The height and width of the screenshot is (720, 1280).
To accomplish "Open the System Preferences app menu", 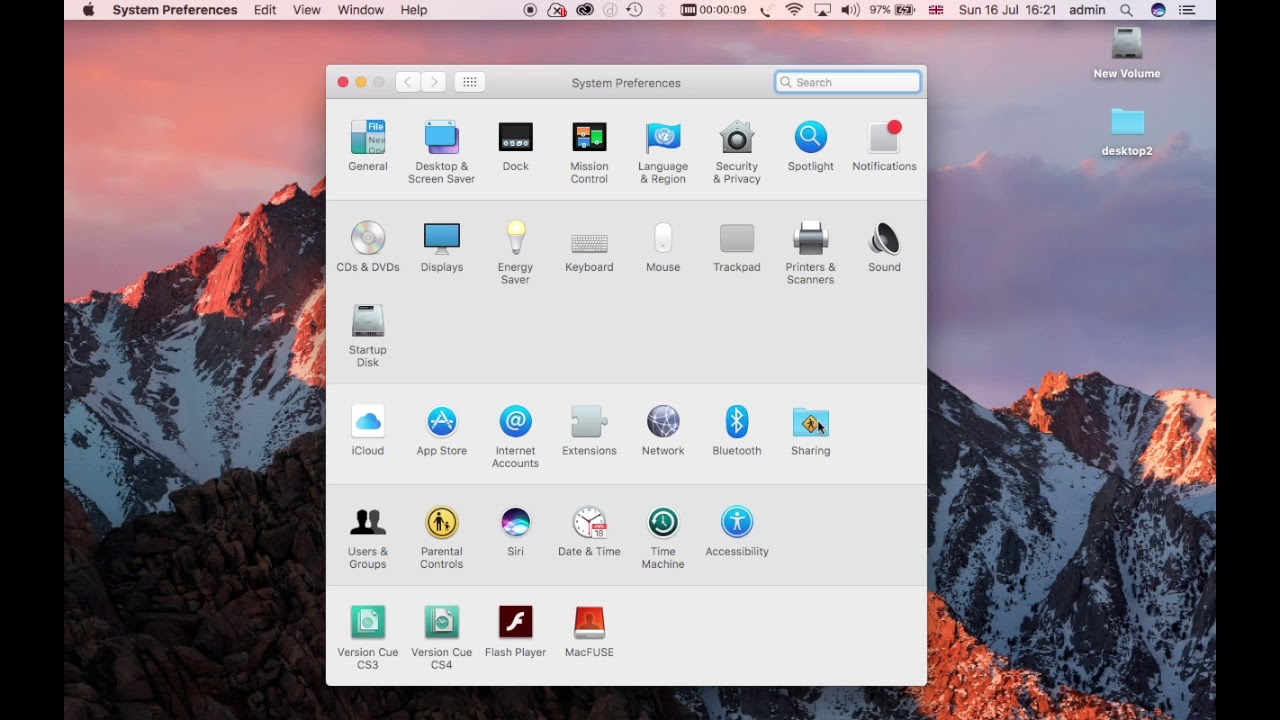I will 175,10.
